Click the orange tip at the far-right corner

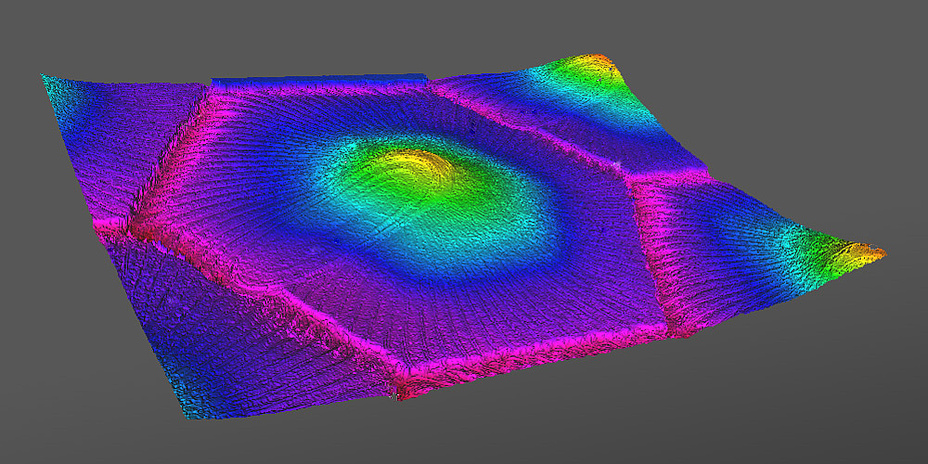(x=868, y=253)
